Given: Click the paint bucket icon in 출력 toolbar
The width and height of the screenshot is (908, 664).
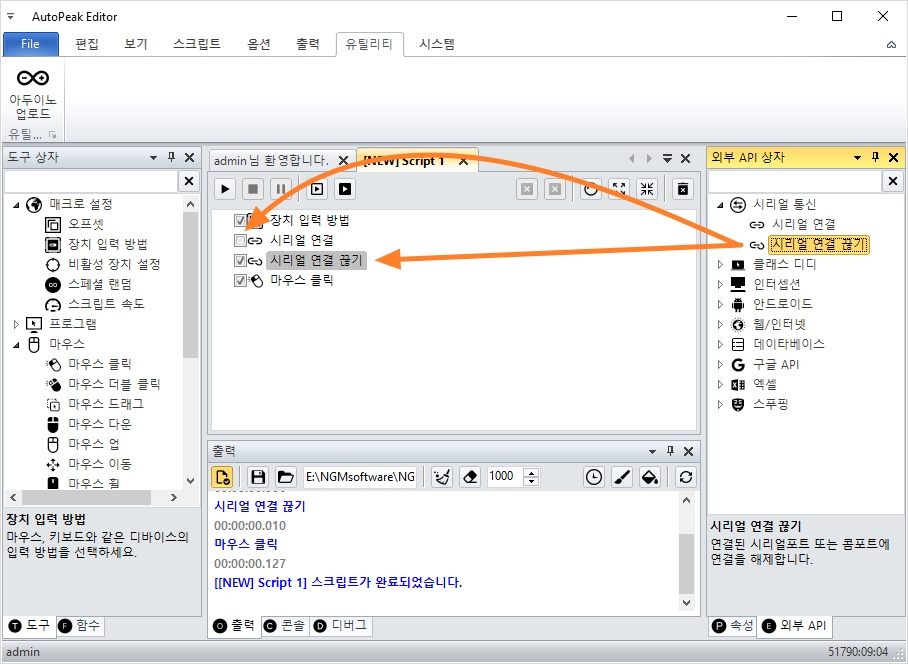Looking at the screenshot, I should pos(650,477).
